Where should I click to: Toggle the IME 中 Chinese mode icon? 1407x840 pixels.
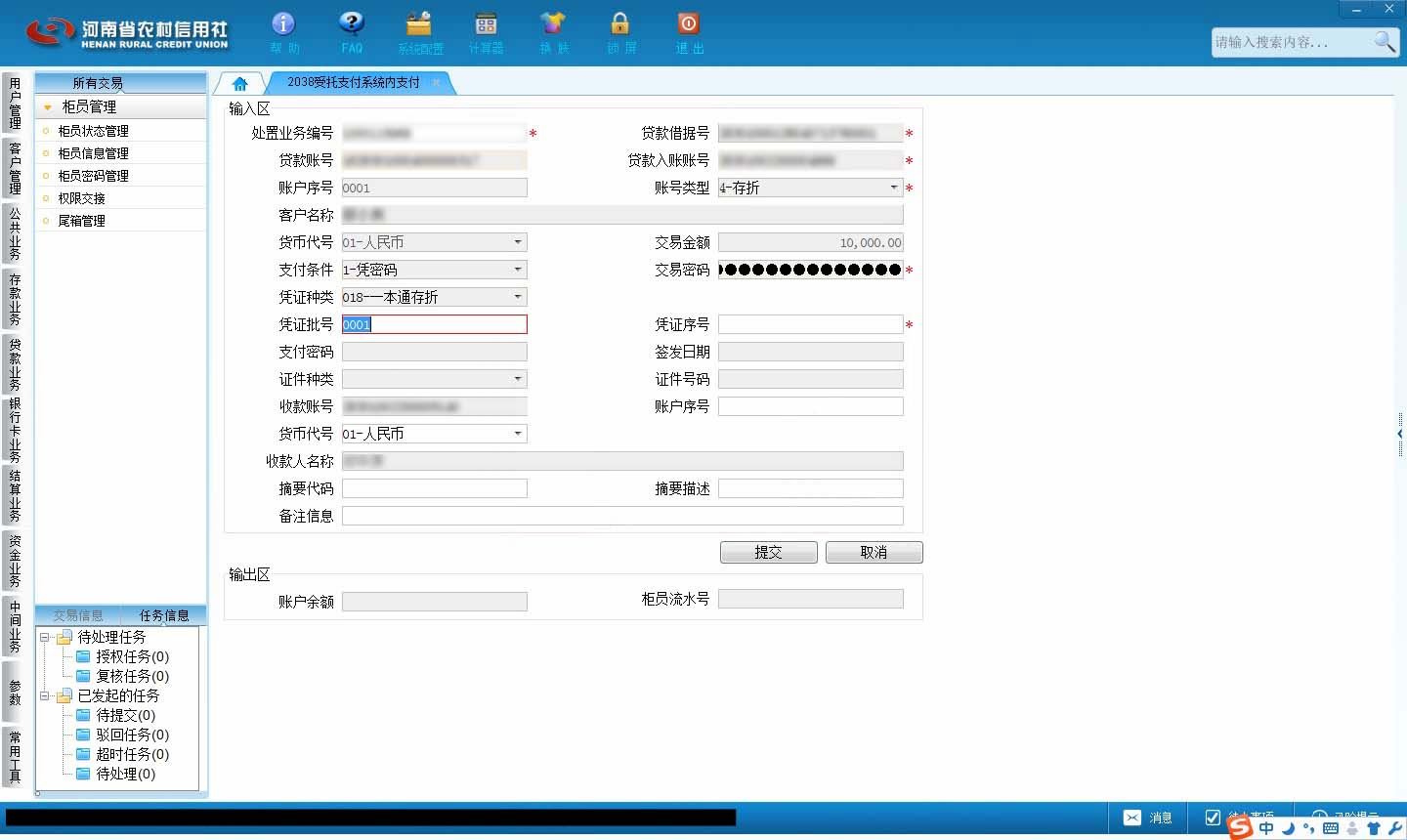coord(1266,827)
